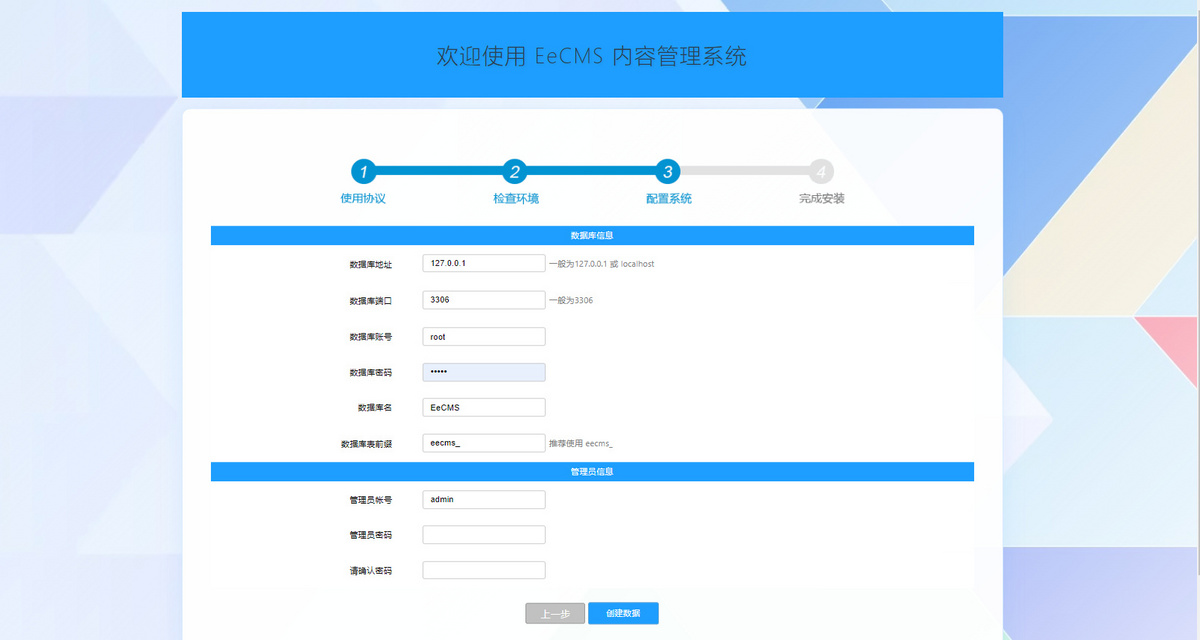The image size is (1200, 640).
Task: Click the 数据库端口 label
Action: click(370, 301)
